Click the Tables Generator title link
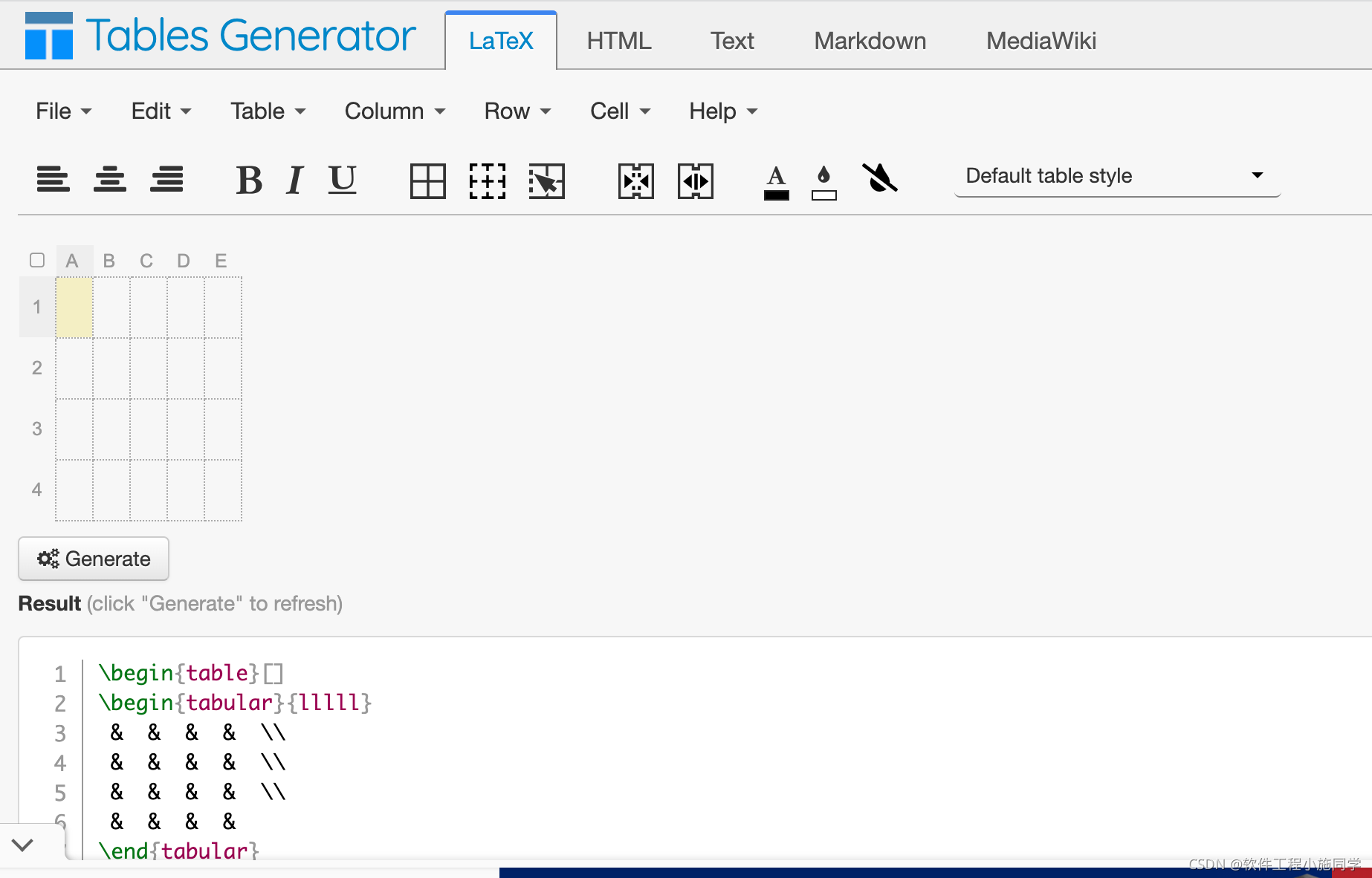Image resolution: width=1372 pixels, height=878 pixels. (251, 36)
